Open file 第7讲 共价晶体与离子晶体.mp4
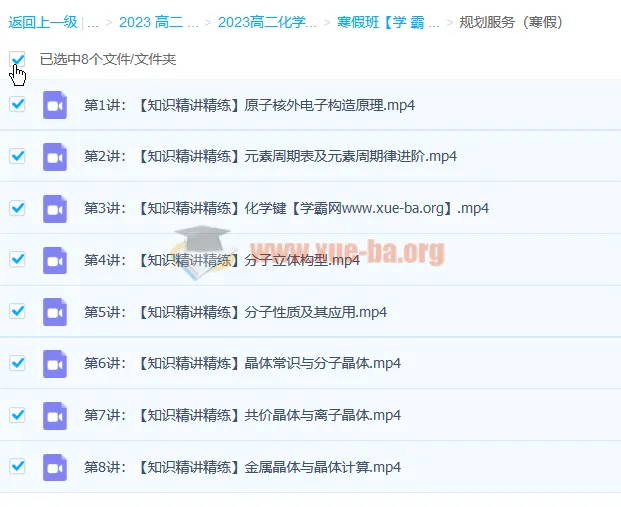 click(x=242, y=415)
